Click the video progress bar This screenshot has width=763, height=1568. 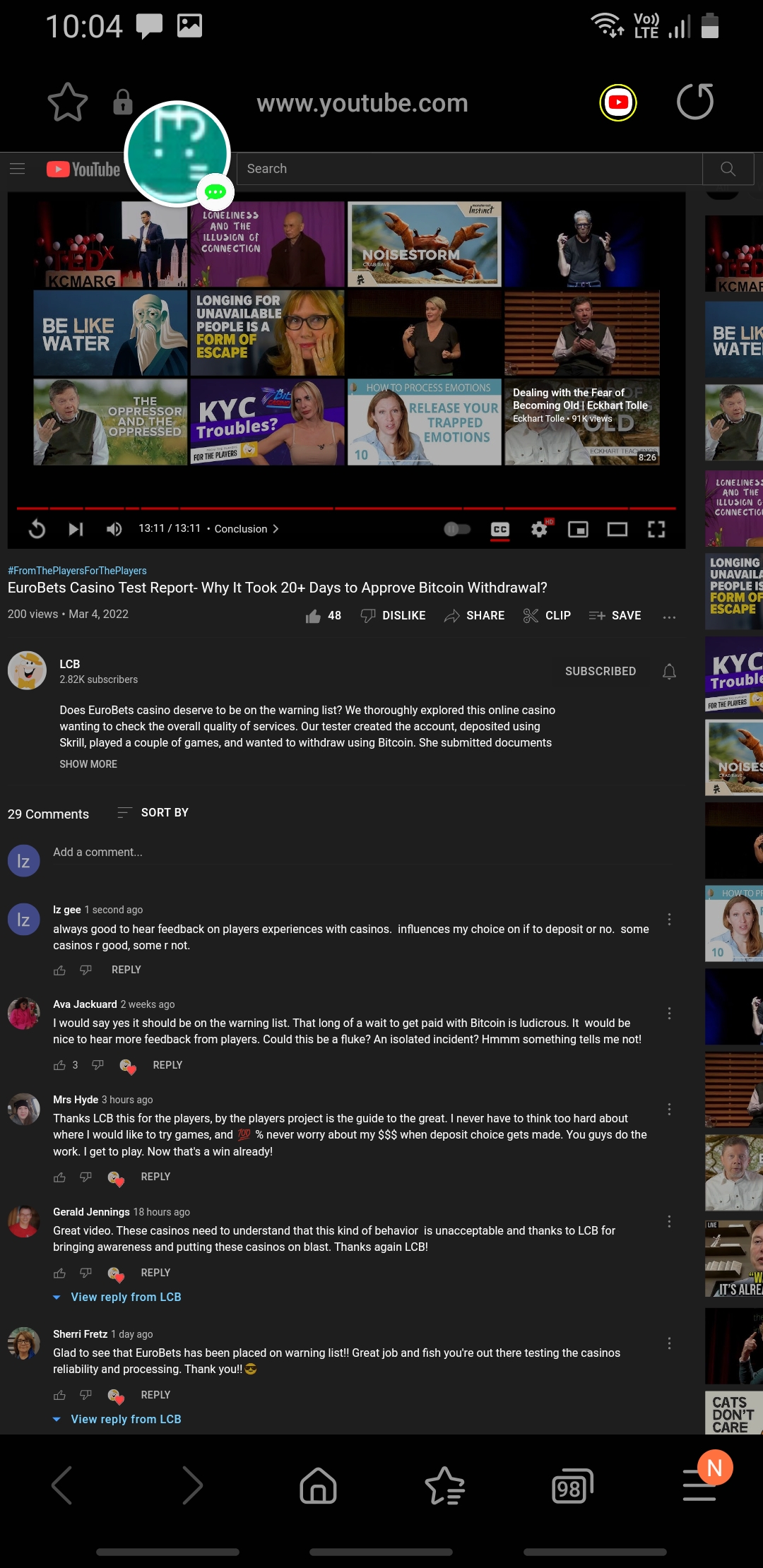point(346,508)
